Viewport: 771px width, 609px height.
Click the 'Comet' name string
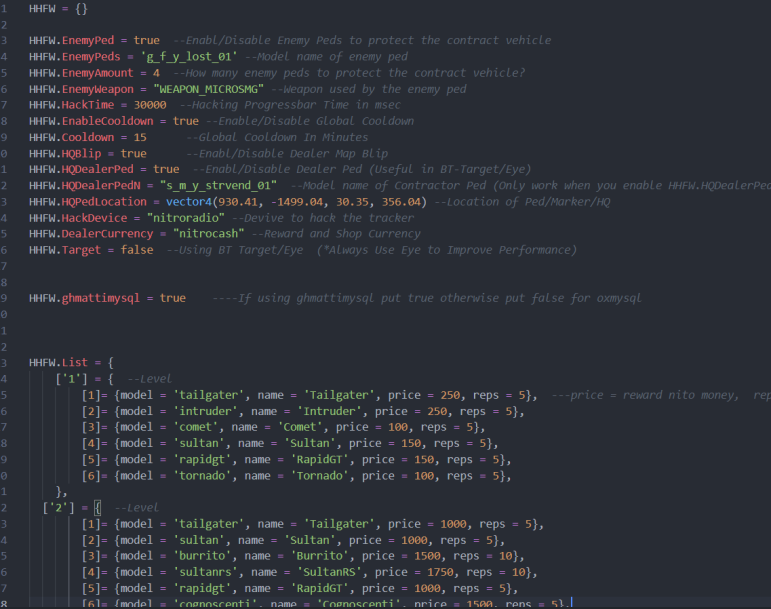click(x=300, y=427)
